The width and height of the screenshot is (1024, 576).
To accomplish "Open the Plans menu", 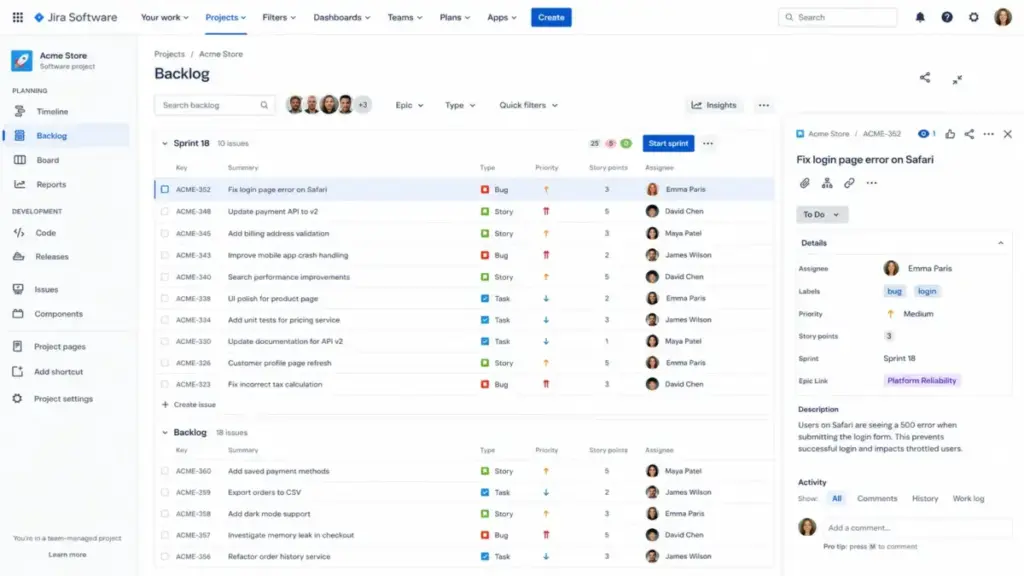I will click(x=455, y=18).
